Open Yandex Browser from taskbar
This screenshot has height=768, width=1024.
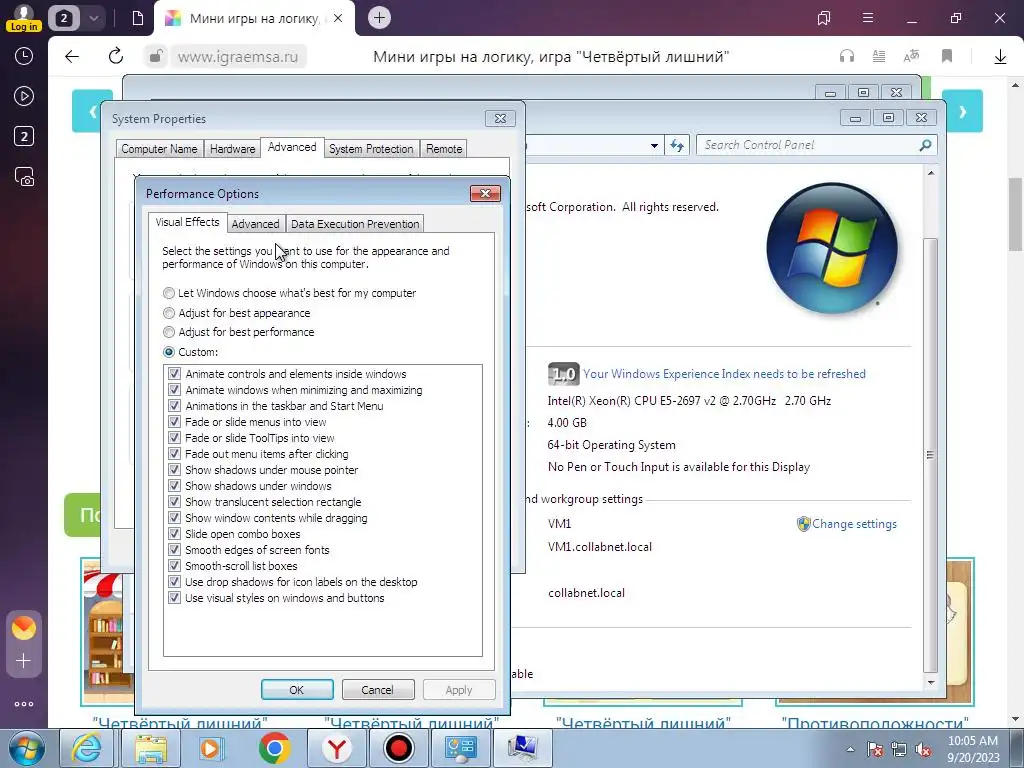(337, 748)
